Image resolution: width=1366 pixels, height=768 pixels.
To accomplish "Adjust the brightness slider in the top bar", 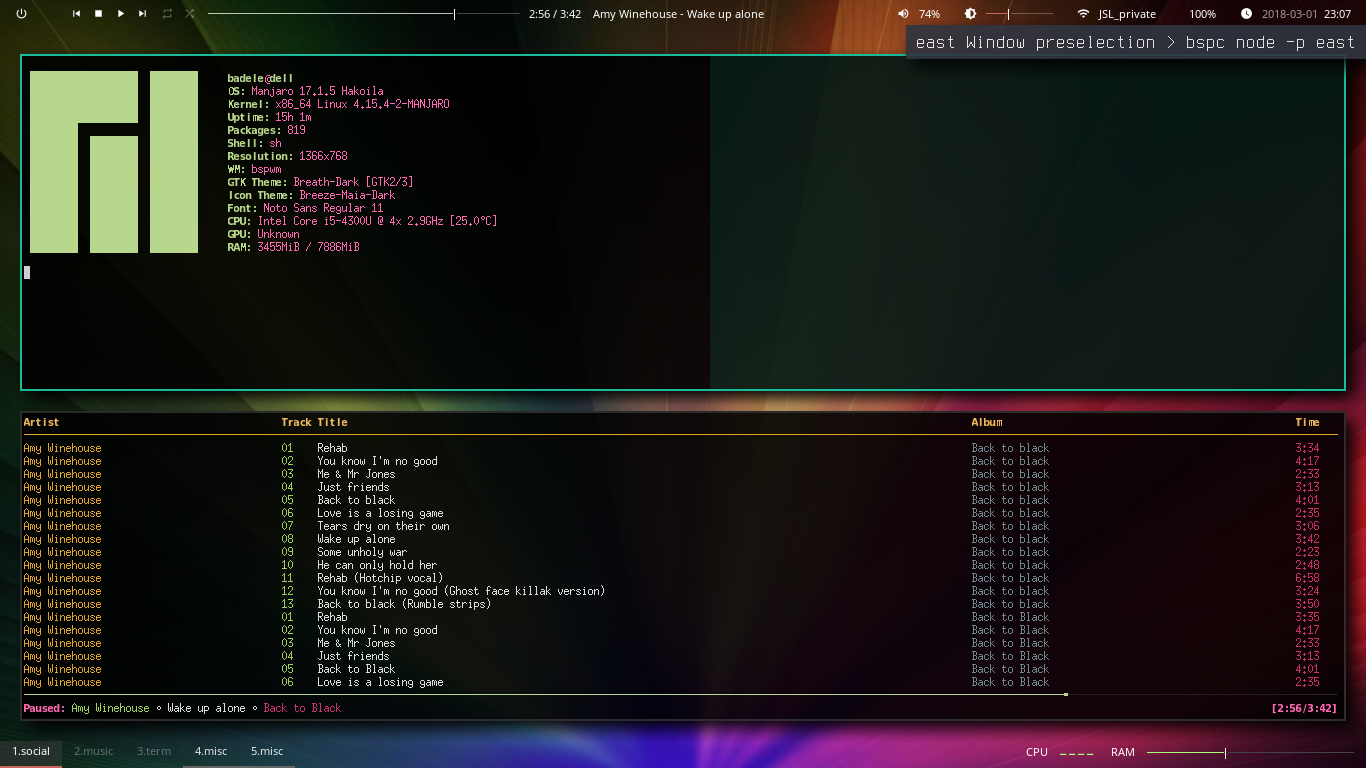I will pyautogui.click(x=1019, y=14).
